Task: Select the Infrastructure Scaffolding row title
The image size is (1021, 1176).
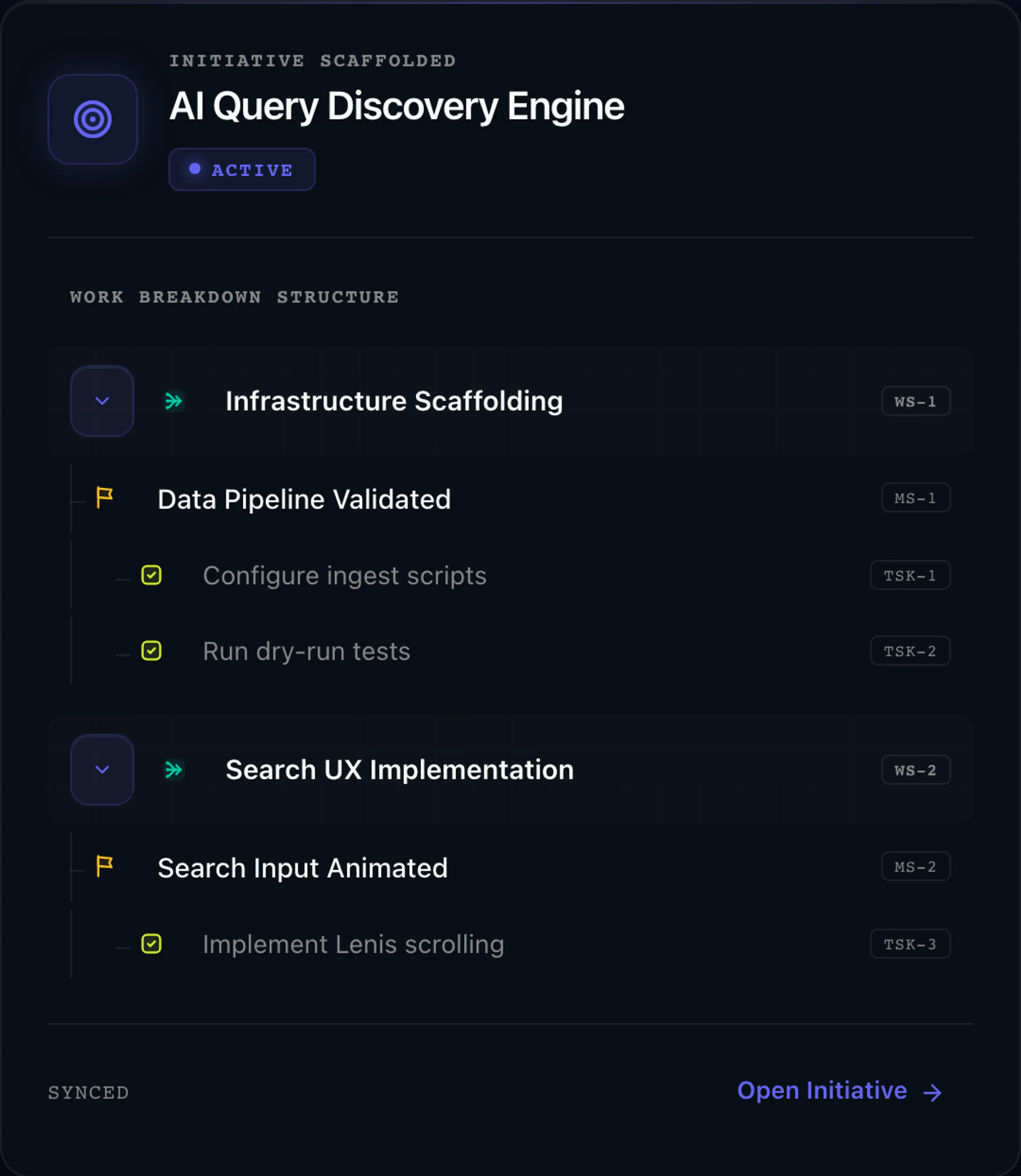Action: 394,401
